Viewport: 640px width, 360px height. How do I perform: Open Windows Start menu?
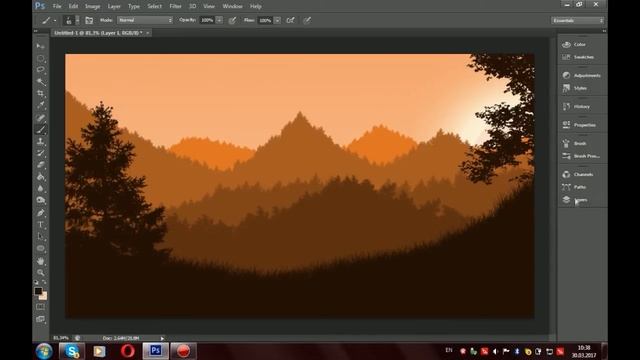pyautogui.click(x=44, y=351)
